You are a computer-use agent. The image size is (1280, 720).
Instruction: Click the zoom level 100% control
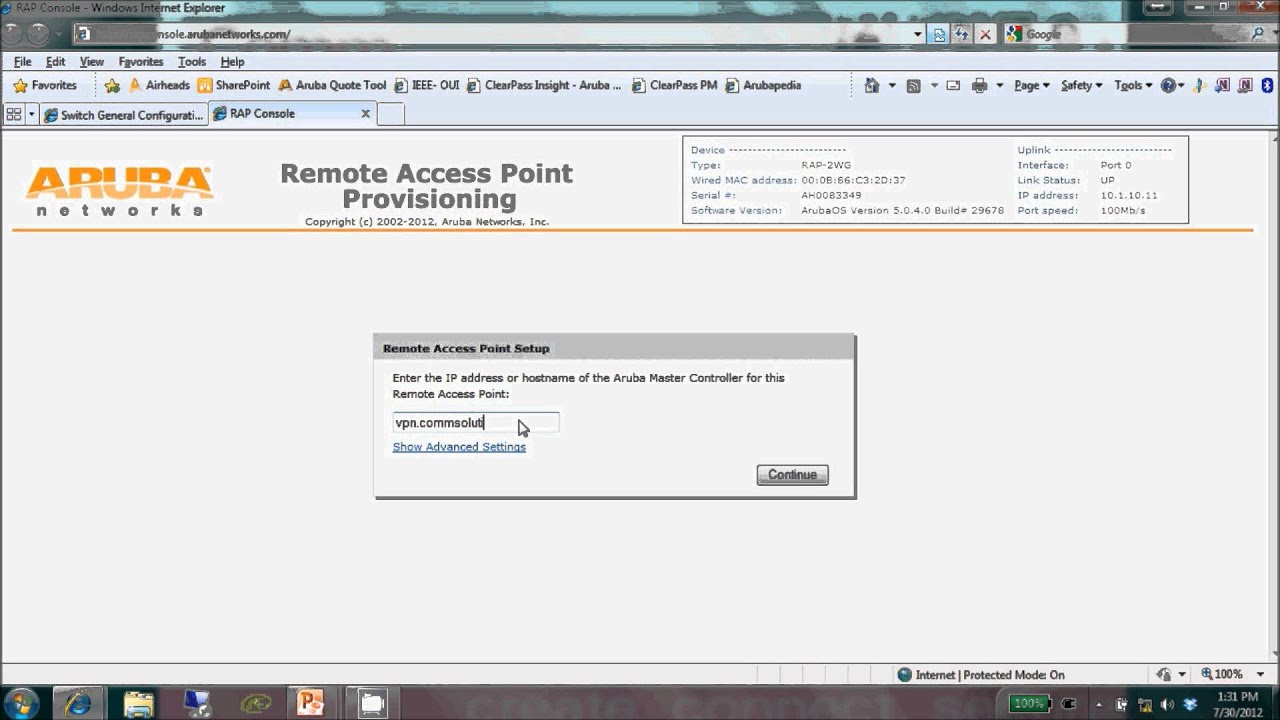[1222, 675]
